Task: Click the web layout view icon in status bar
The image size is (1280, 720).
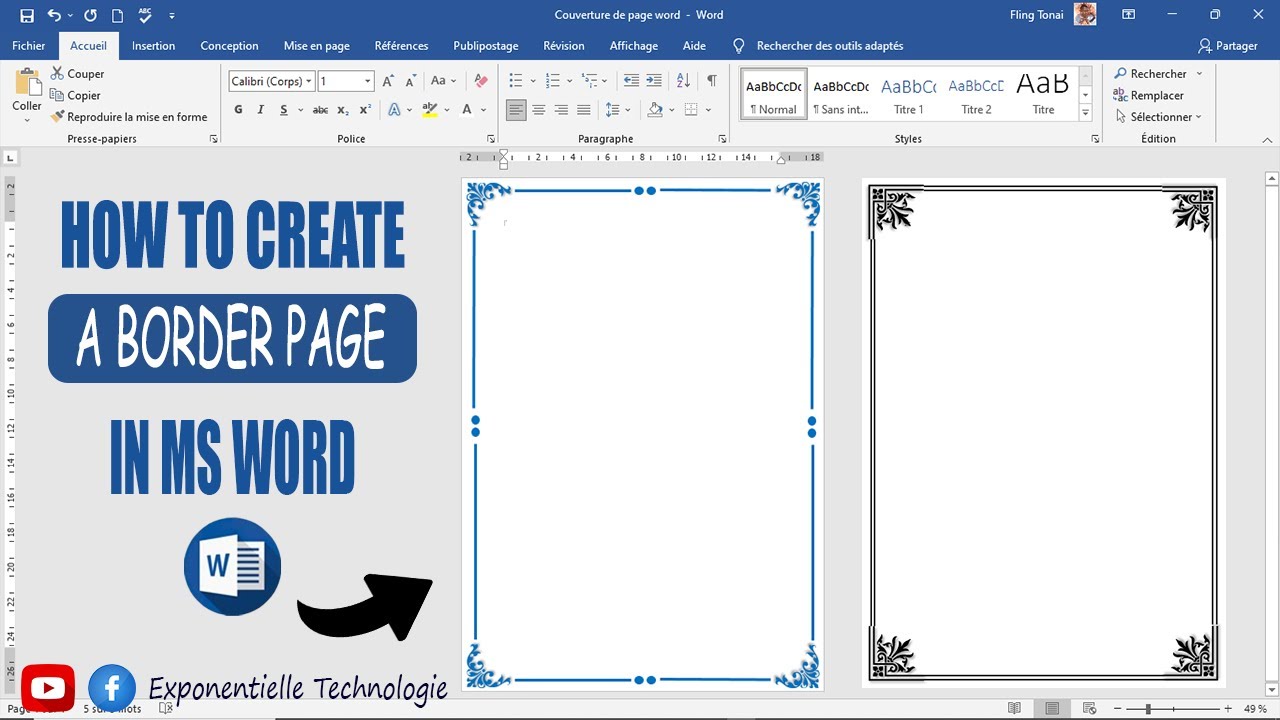Action: pyautogui.click(x=1090, y=709)
